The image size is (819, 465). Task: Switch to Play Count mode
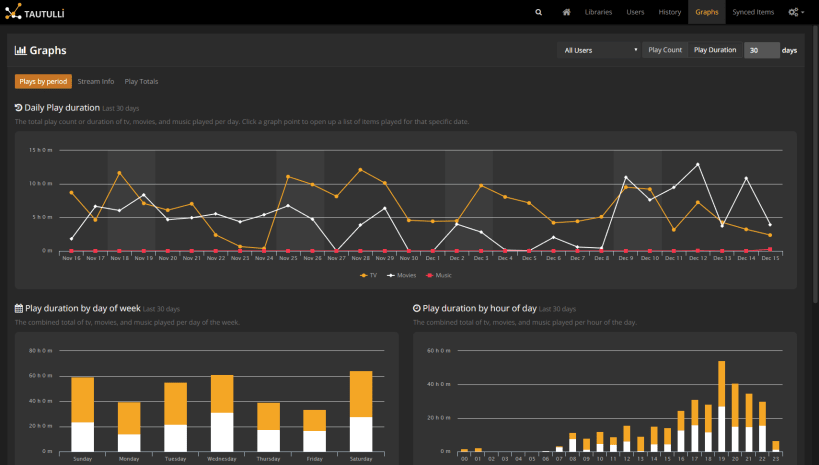[x=665, y=50]
